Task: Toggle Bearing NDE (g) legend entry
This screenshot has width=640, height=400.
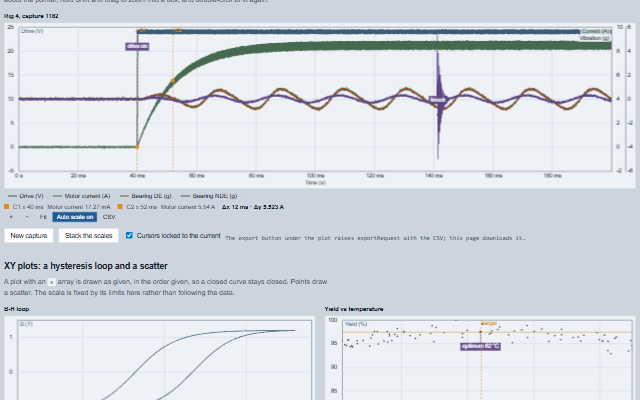Action: click(x=209, y=196)
